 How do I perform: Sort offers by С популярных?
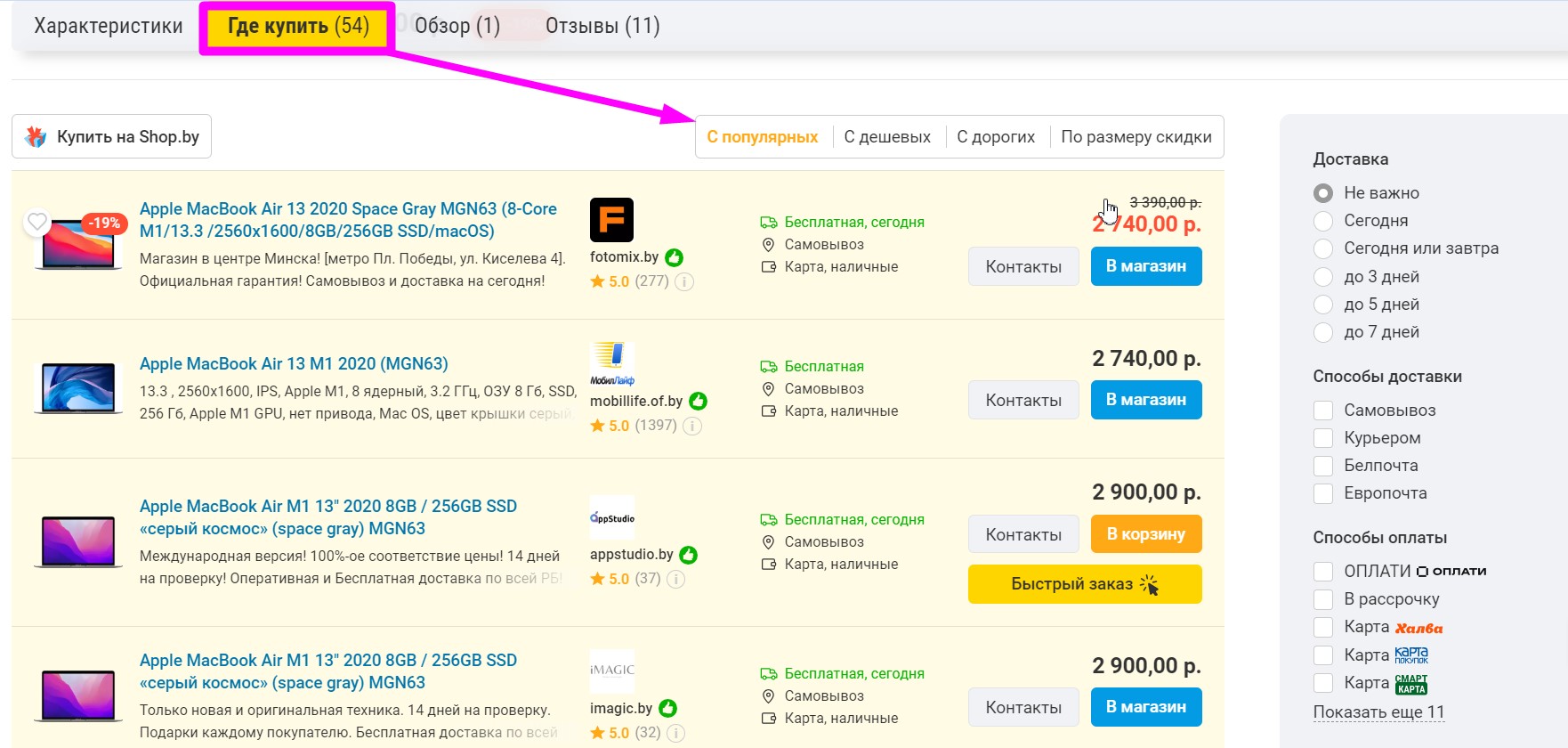tap(763, 136)
